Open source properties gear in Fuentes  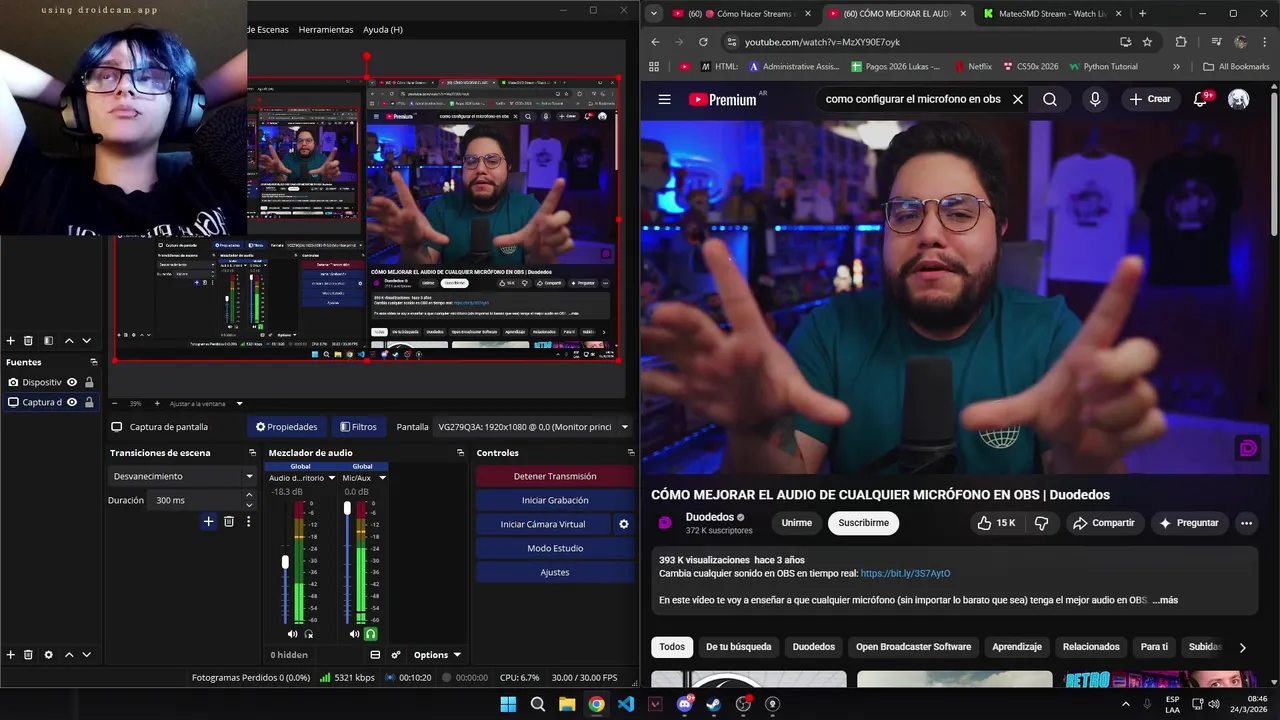click(48, 655)
